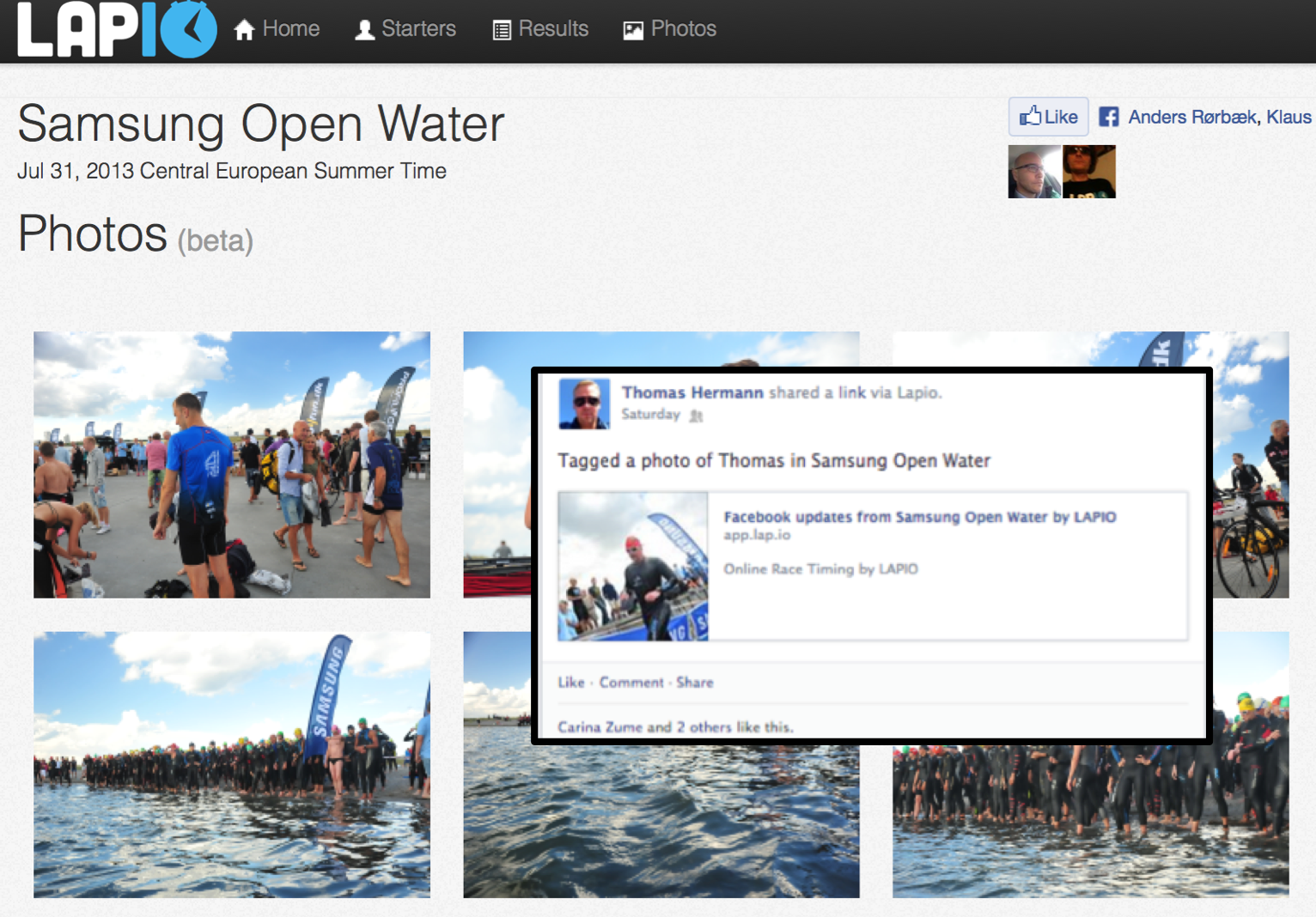Open Thomas Hermann's profile name link
Image resolution: width=1316 pixels, height=917 pixels.
692,392
